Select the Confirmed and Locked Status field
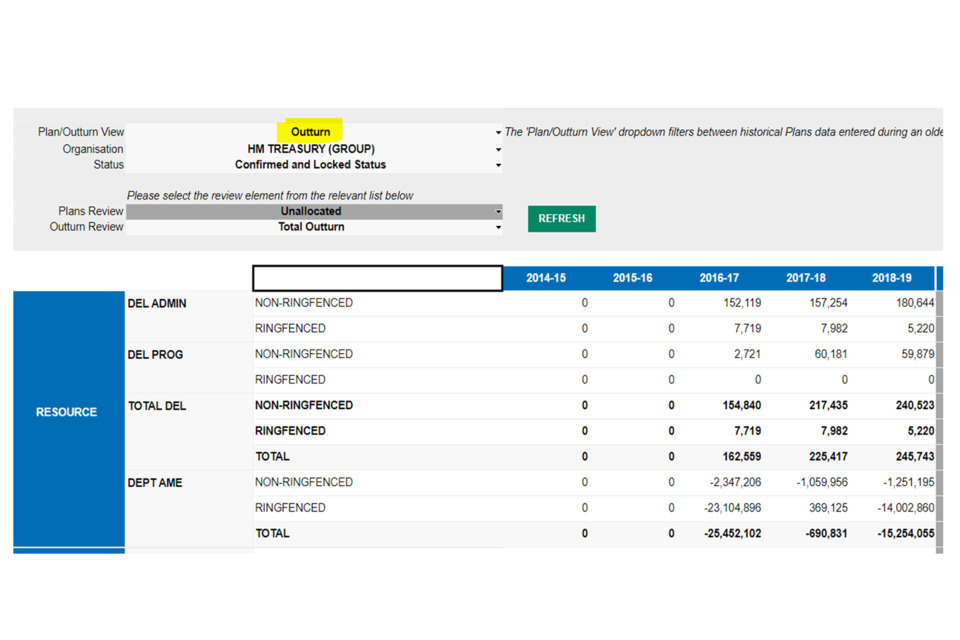 coord(311,165)
